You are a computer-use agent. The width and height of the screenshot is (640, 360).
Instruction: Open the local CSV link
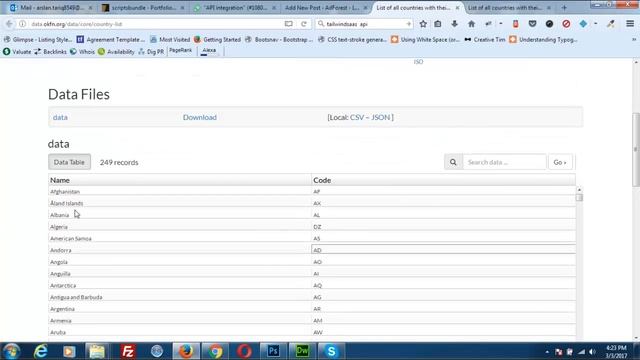point(356,117)
